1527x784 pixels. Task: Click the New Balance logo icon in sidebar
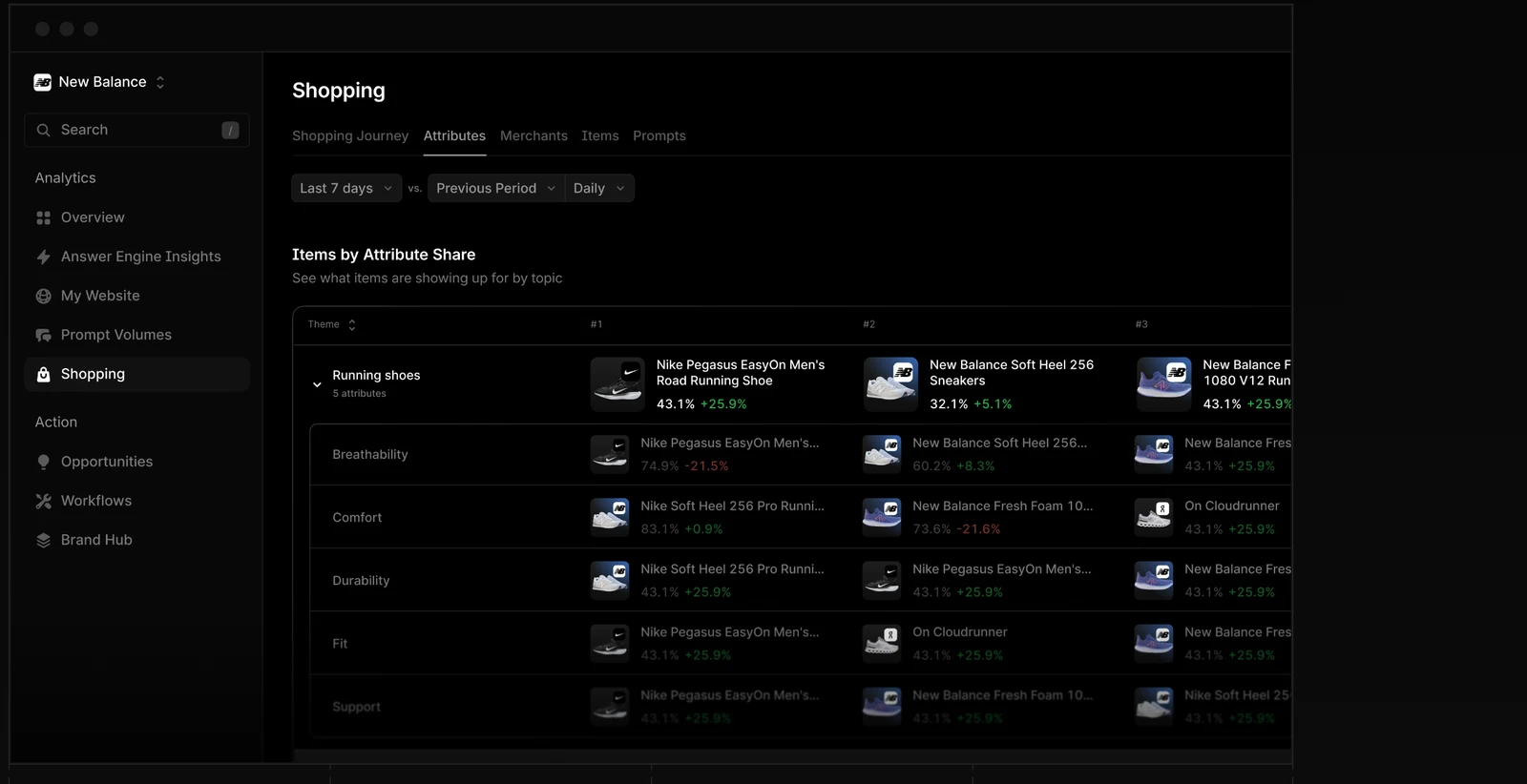tap(43, 82)
